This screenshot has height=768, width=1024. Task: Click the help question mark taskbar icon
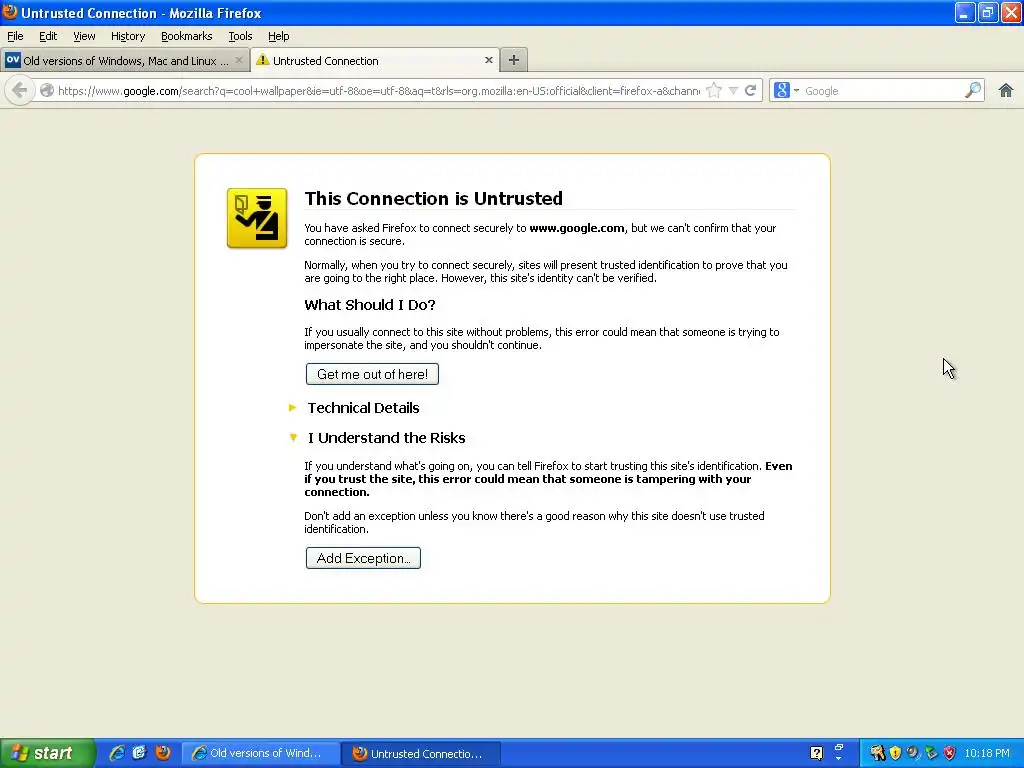point(816,753)
